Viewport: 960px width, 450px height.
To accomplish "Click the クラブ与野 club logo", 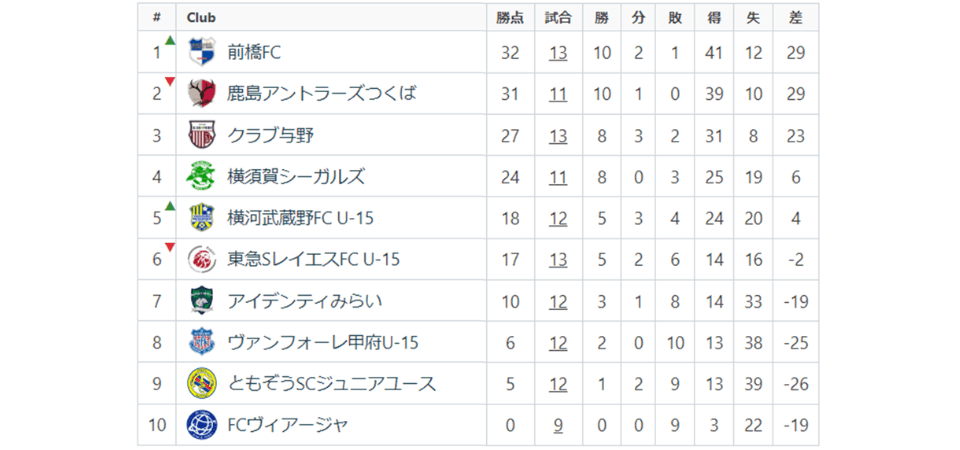I will pyautogui.click(x=202, y=134).
